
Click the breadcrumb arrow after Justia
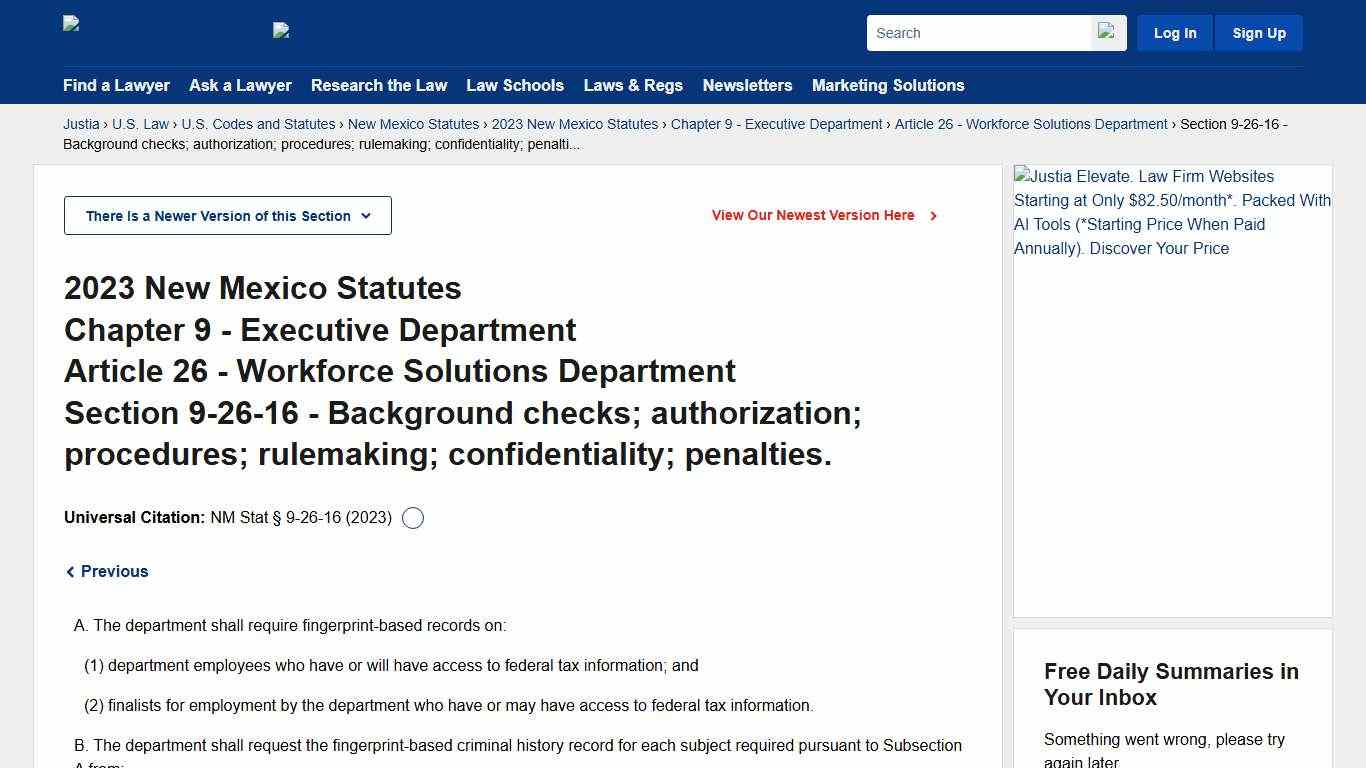coord(107,124)
